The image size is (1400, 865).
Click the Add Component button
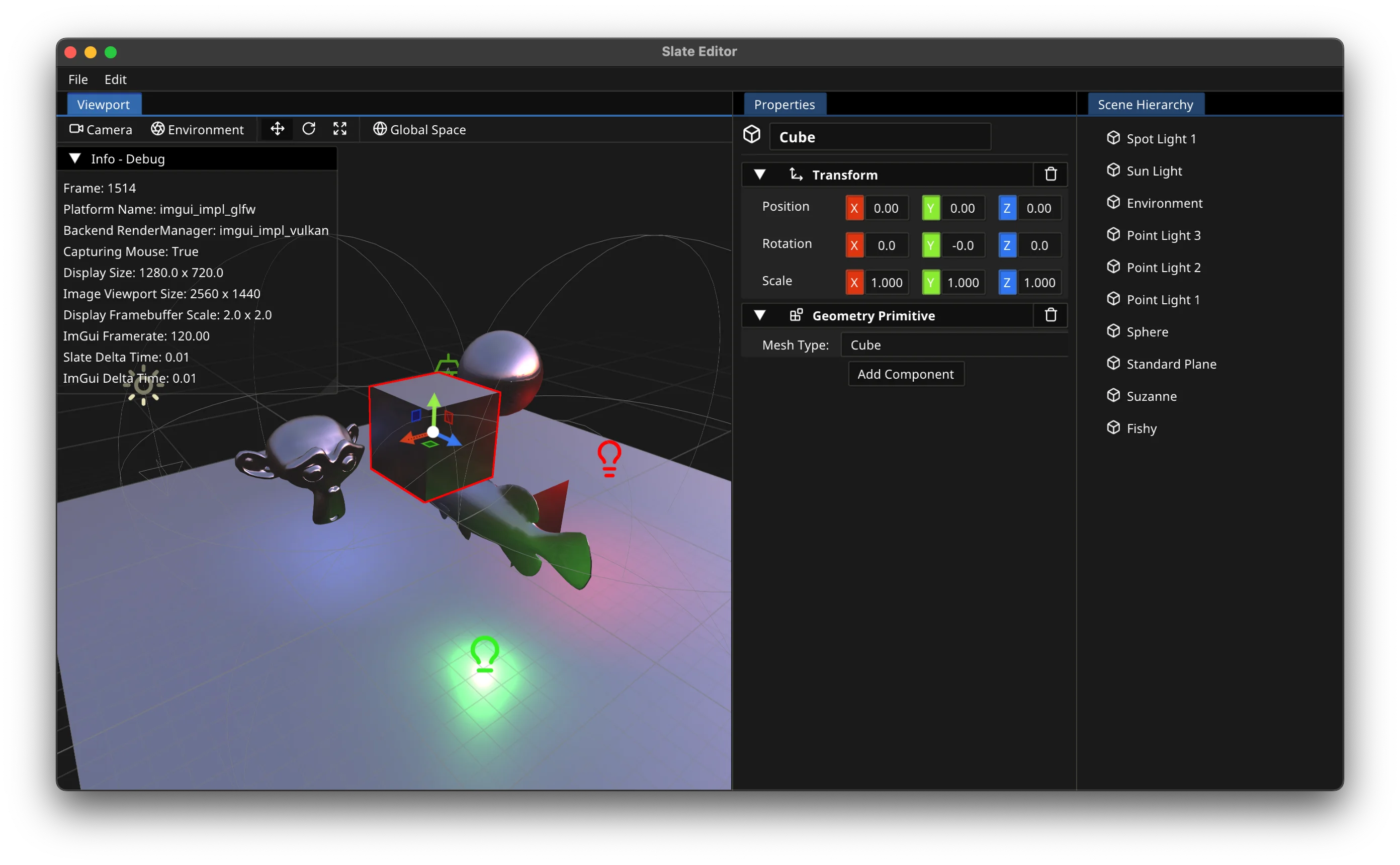905,374
